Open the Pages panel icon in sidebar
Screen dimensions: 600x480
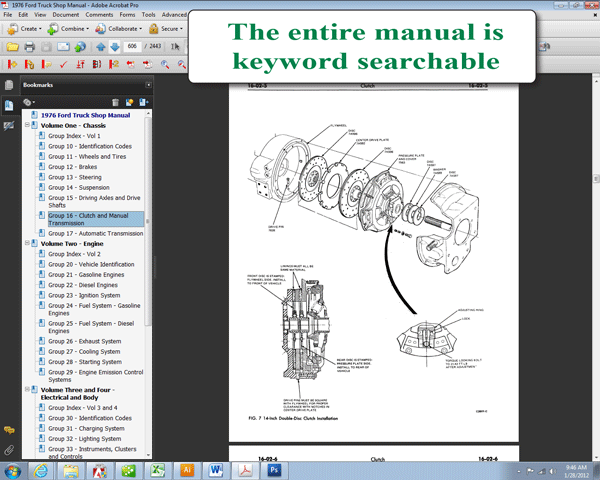(9, 85)
